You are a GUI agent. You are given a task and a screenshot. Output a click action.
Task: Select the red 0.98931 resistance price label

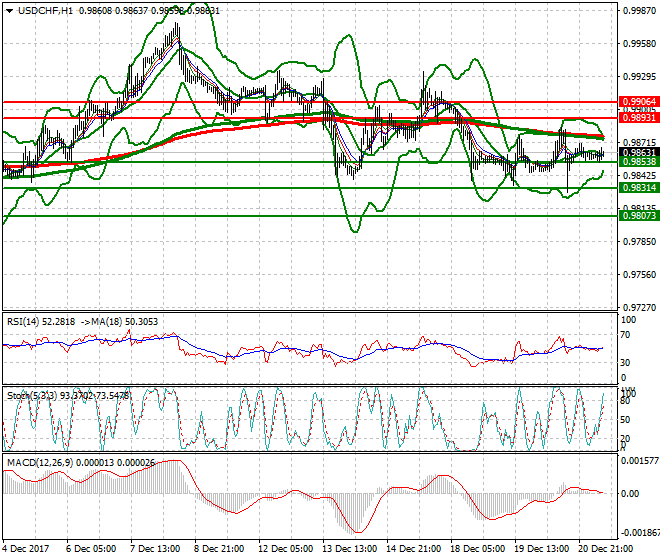tap(639, 117)
